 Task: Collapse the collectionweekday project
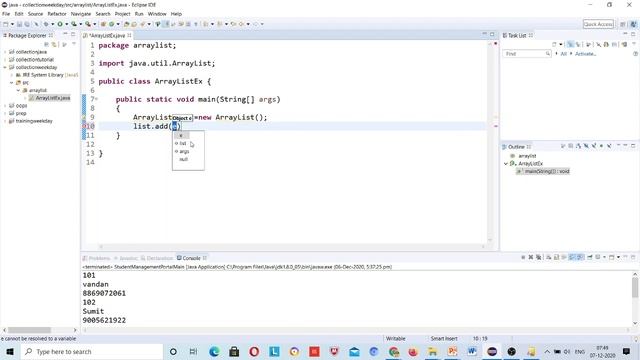coord(5,67)
